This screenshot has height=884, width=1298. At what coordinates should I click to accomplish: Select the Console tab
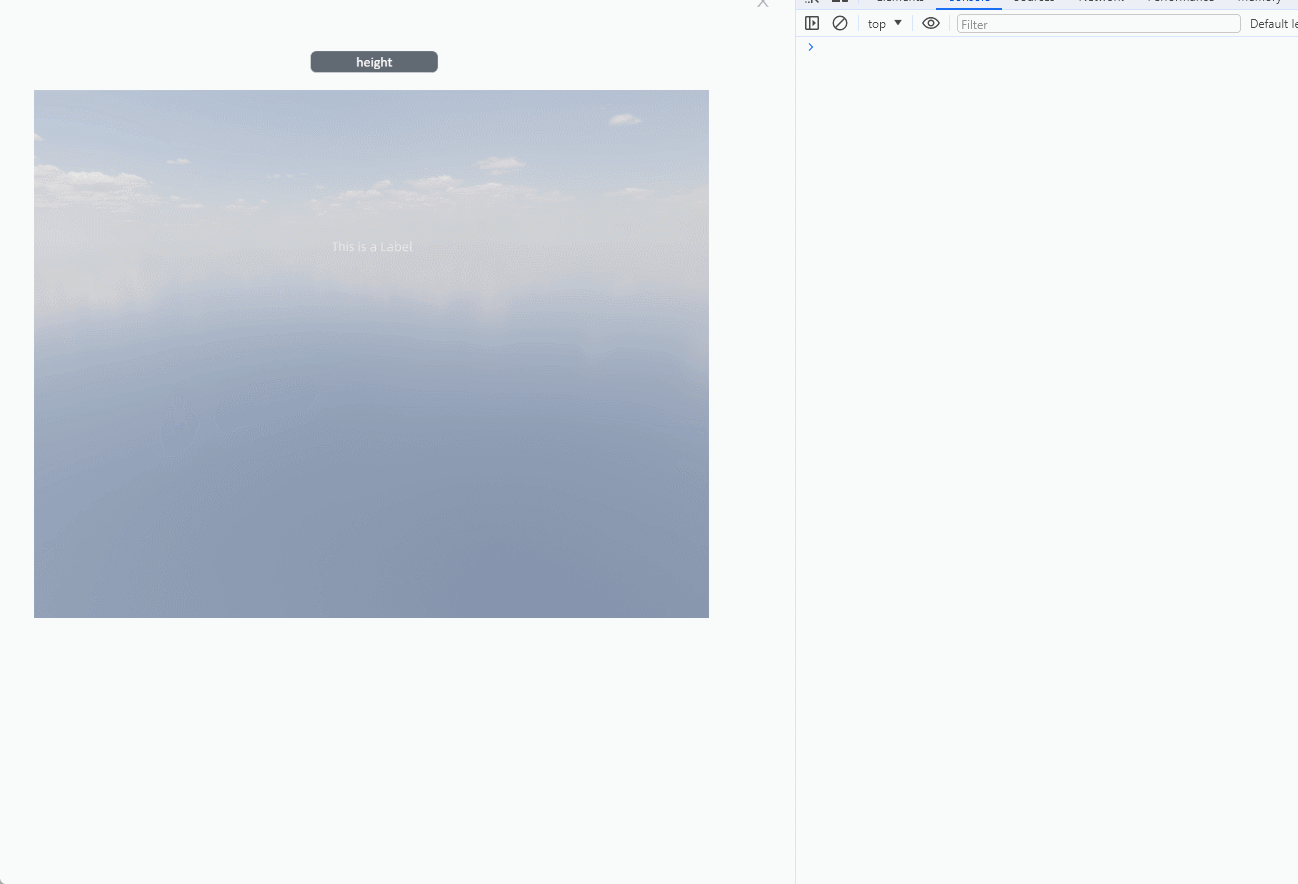(968, 2)
